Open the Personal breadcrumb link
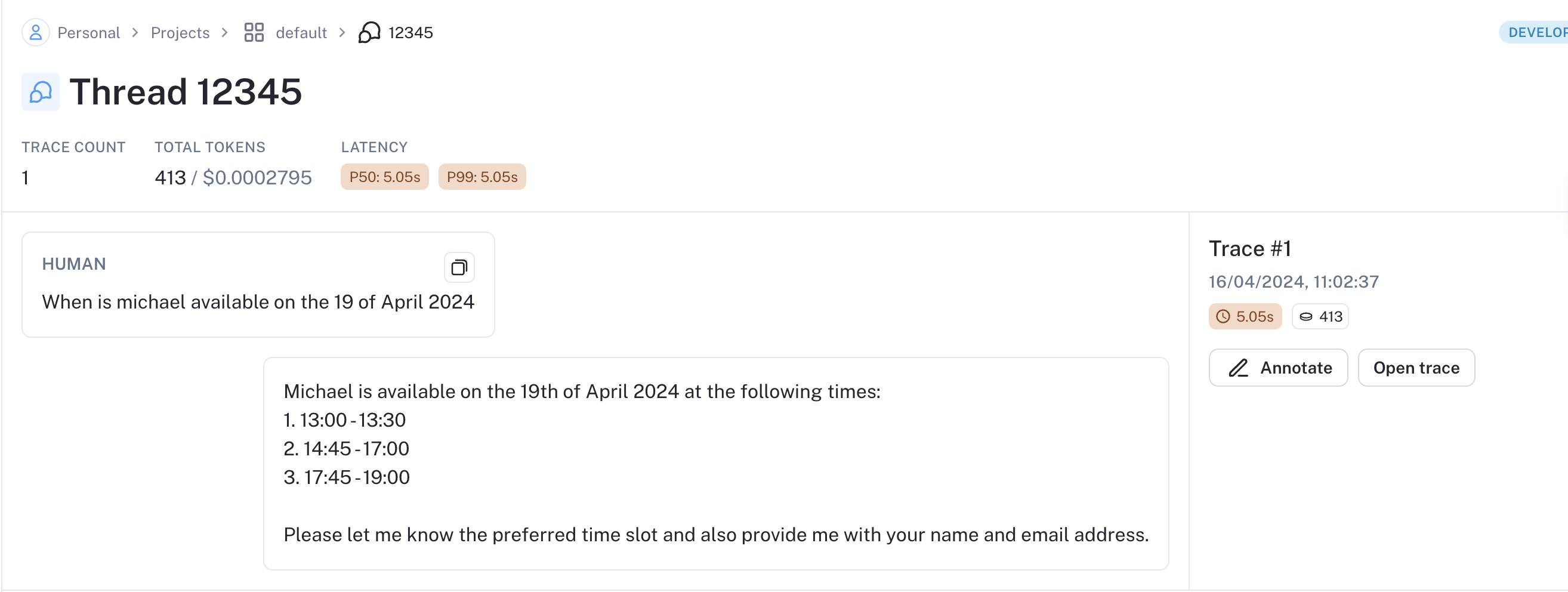 (x=89, y=32)
